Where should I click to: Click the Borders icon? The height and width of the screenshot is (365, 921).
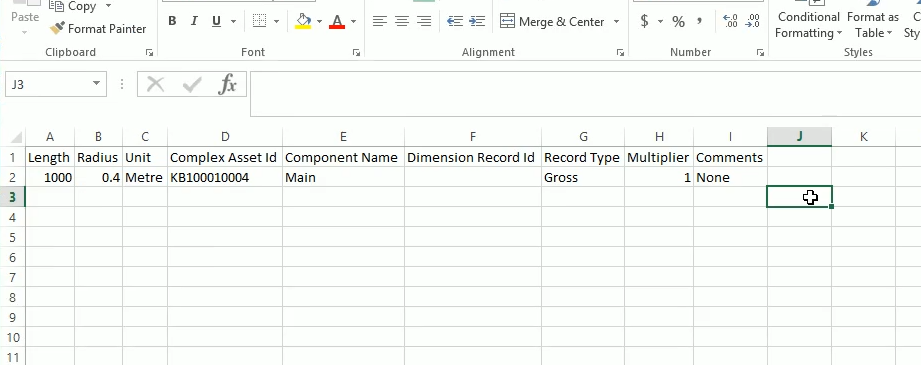[259, 22]
